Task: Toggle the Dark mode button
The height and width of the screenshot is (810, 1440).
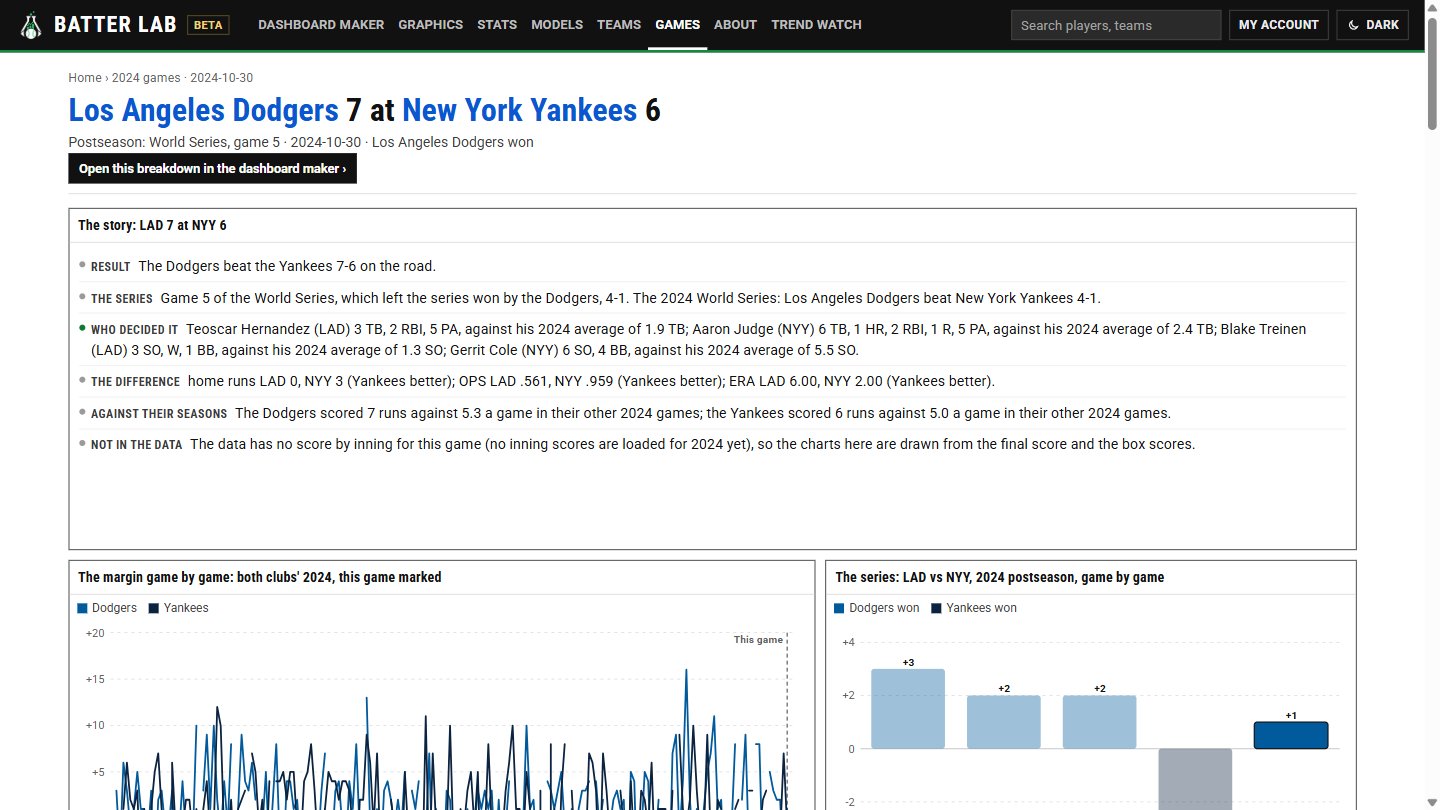Action: [1372, 25]
